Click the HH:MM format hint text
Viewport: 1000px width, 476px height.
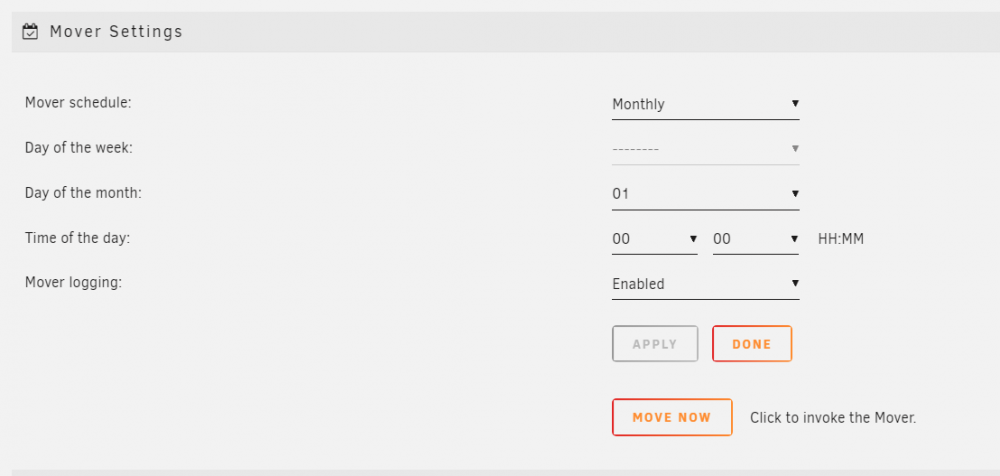click(841, 239)
